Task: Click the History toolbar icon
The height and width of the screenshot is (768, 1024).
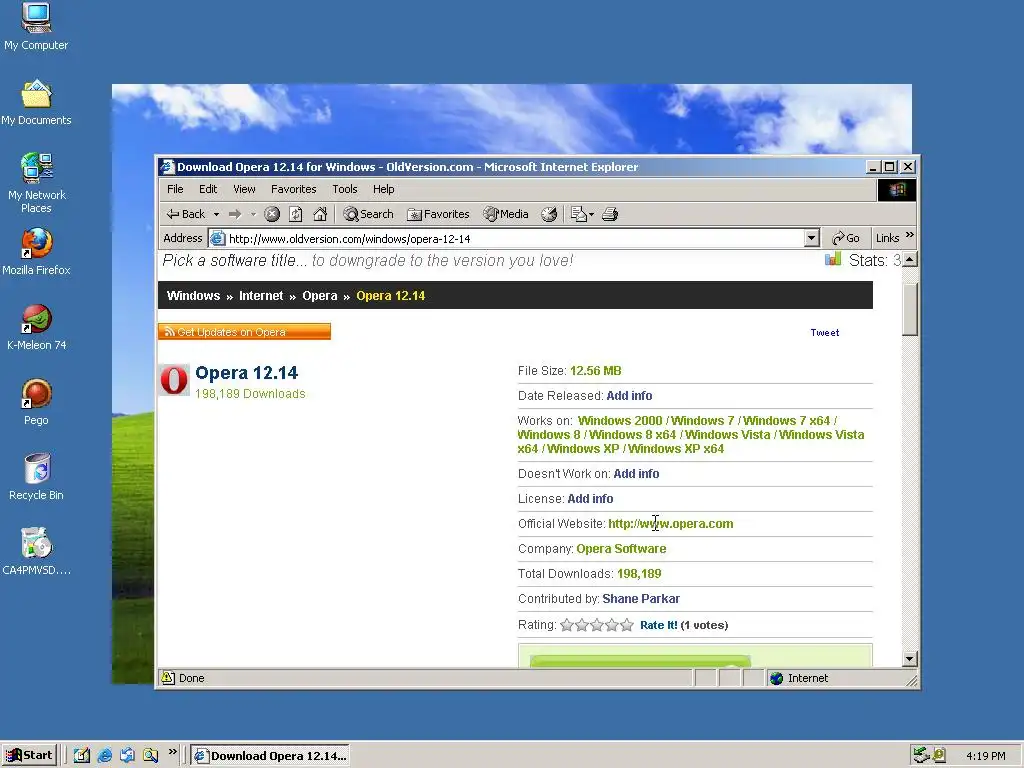Action: click(549, 214)
